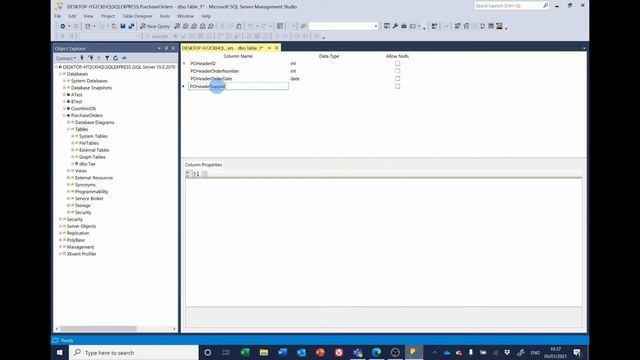This screenshot has height=360, width=640.
Task: Click the Activity Monitor icon before the wrench
Action: click(x=387, y=26)
